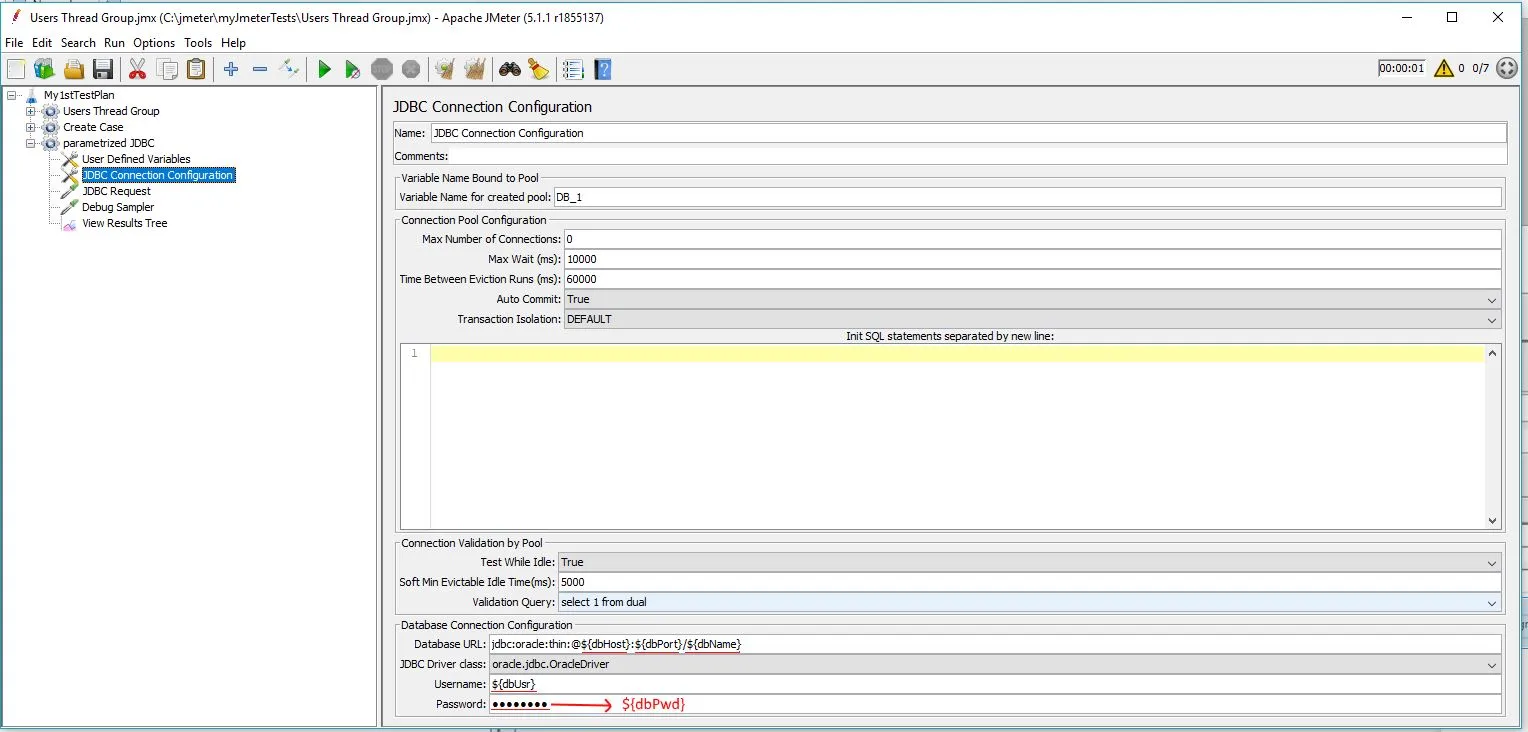Screen dimensions: 1528x732
Task: Click Soft Min Evictable Idle Time field
Action: click(1030, 582)
